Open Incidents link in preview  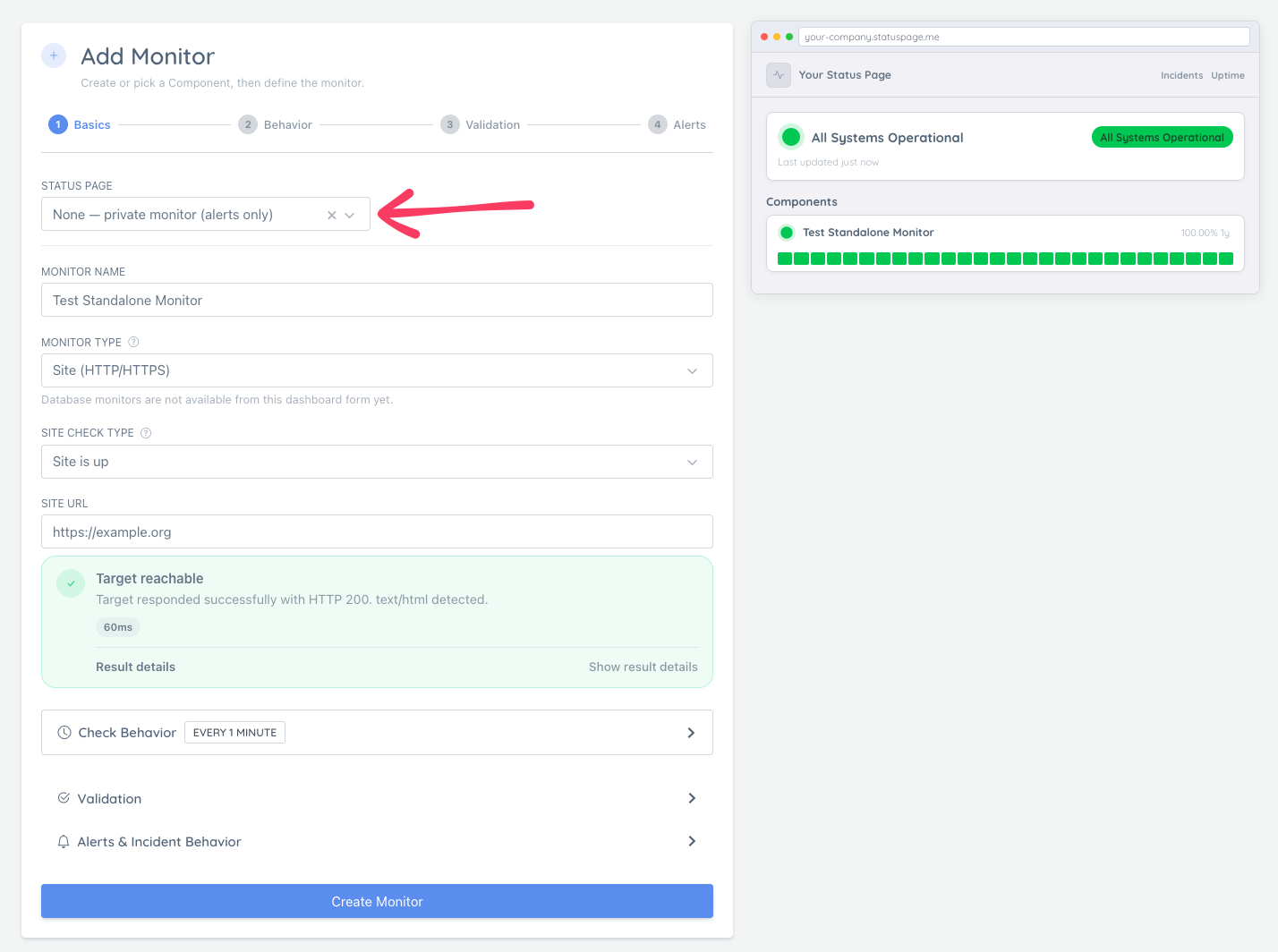click(x=1181, y=75)
